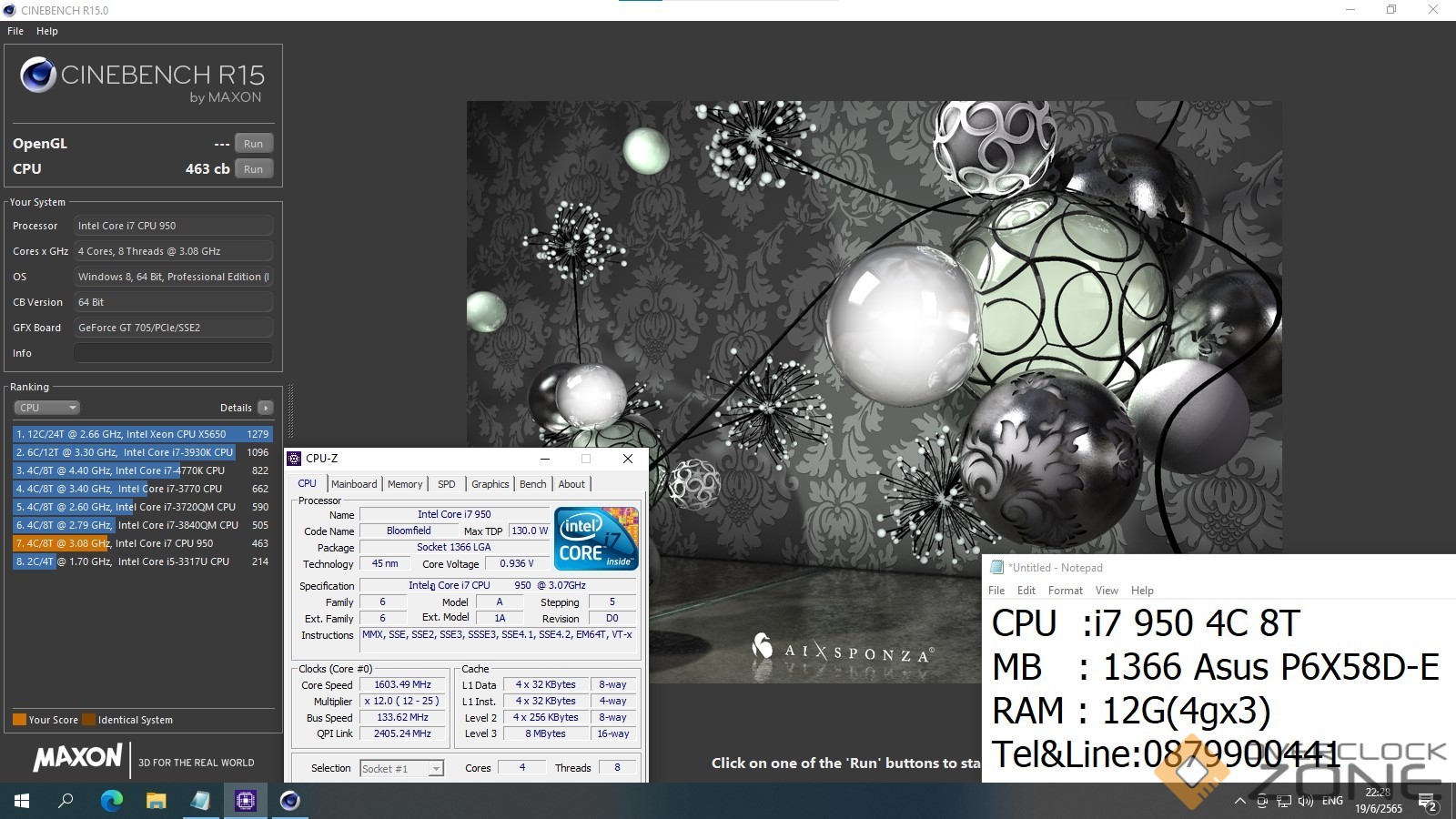Open the CPU ranking type dropdown
Screen dimensions: 1456x819
coord(46,408)
